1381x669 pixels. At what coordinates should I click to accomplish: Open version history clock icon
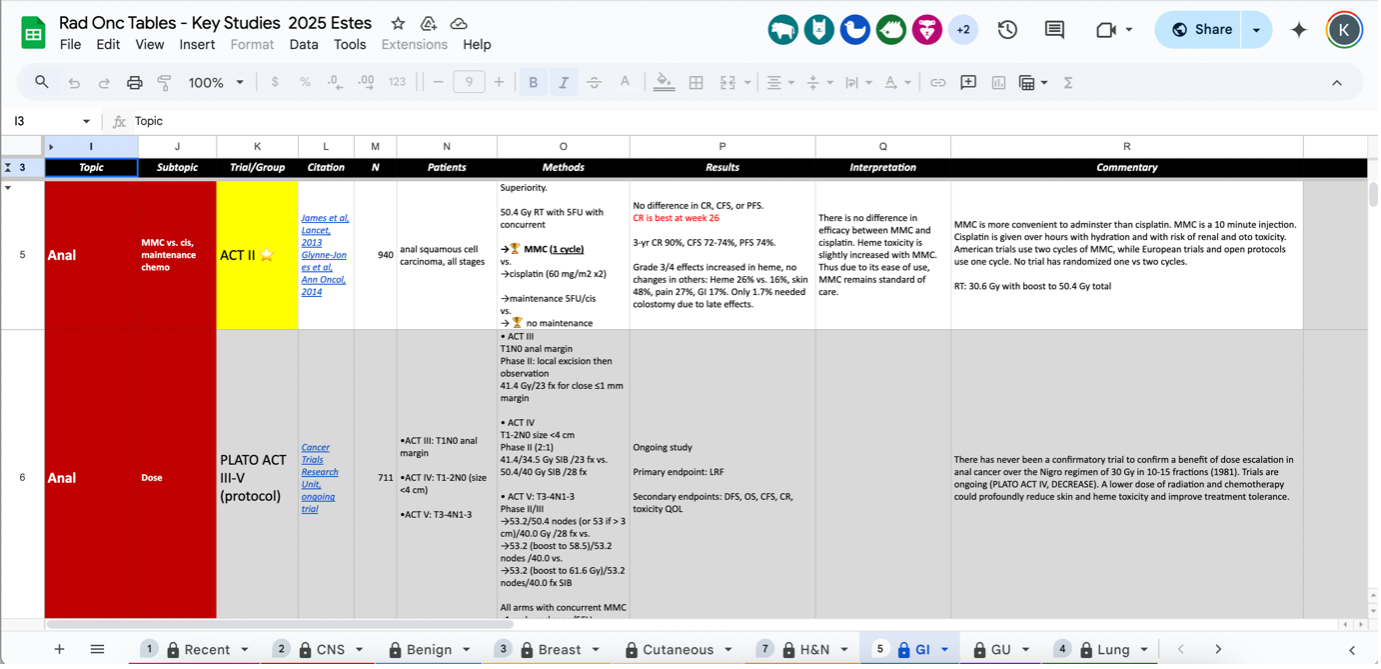[1007, 30]
